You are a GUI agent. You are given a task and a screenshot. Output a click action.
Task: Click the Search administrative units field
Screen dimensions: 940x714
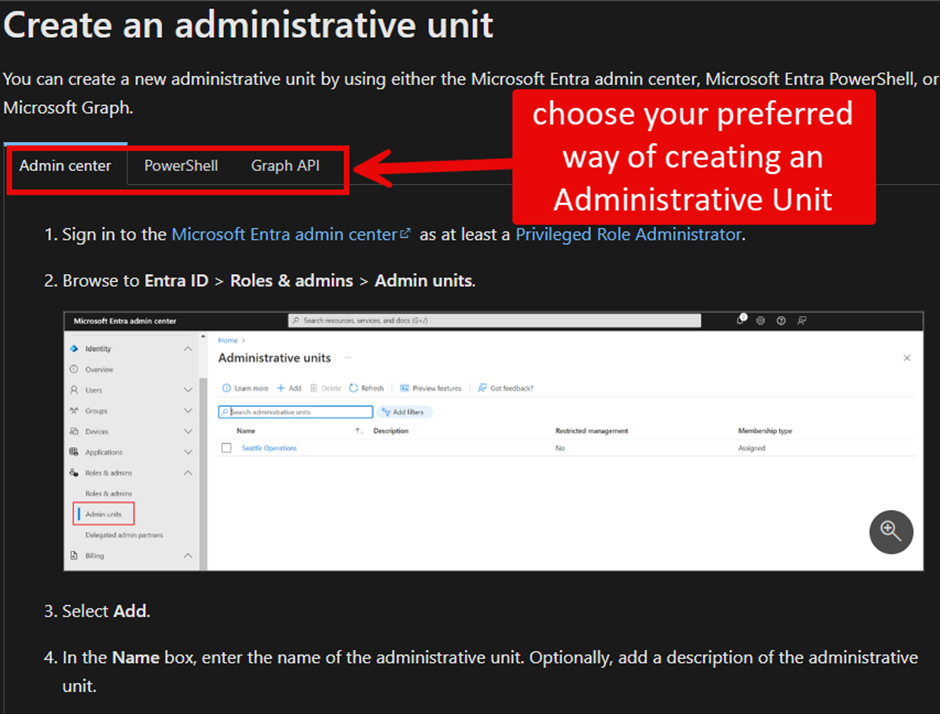pos(296,412)
